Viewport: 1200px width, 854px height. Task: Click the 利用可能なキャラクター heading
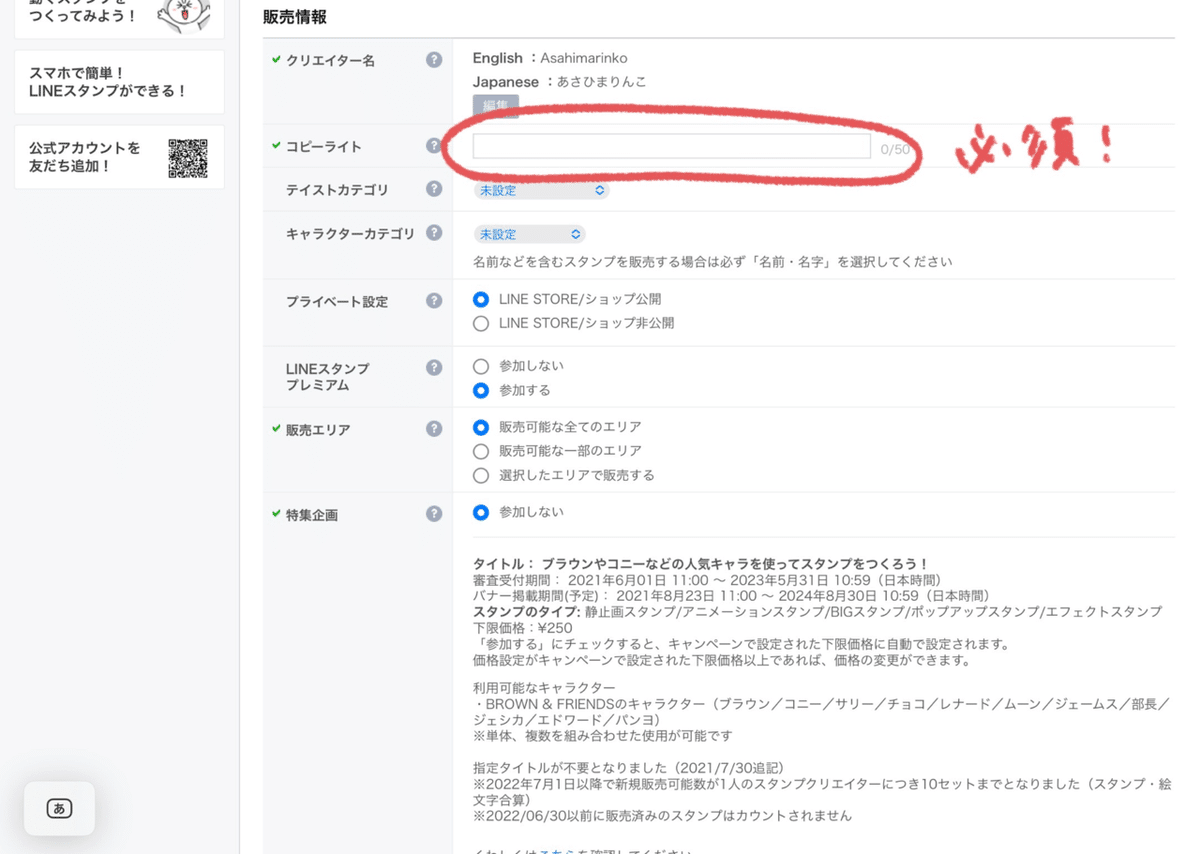click(544, 688)
